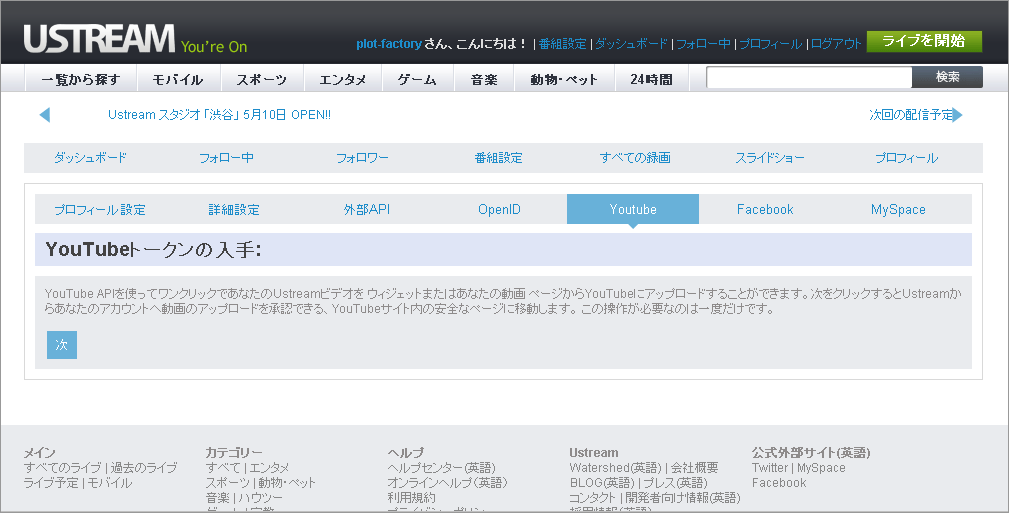Screen dimensions: 1009x513
Task: Switch to the ダッシュボード tab
Action: 90,158
